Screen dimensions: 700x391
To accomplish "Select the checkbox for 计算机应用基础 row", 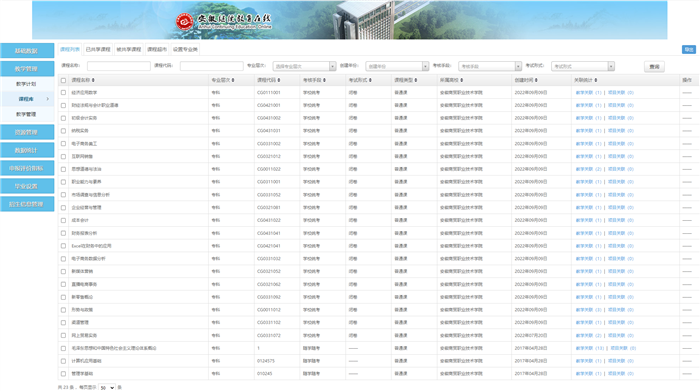I will (63, 361).
